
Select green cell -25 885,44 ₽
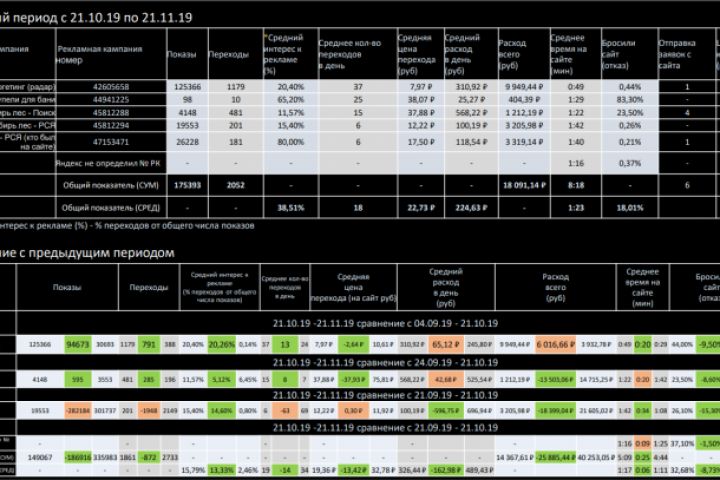pyautogui.click(x=556, y=457)
